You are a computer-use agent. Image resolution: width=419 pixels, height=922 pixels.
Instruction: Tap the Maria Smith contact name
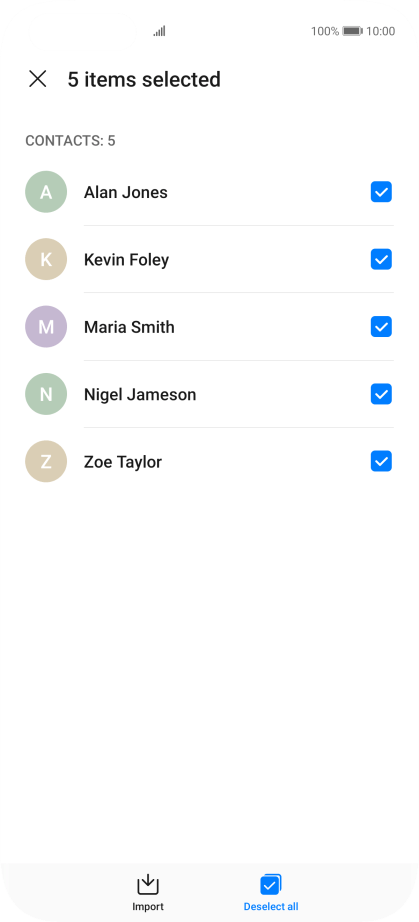tap(129, 327)
